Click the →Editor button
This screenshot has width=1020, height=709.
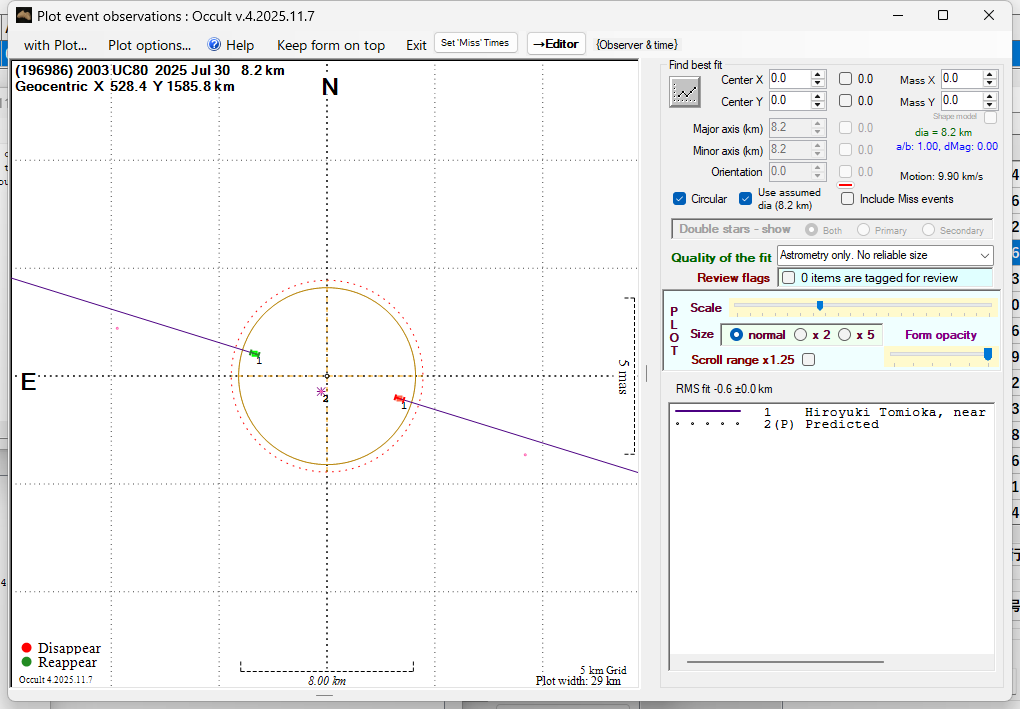pyautogui.click(x=555, y=44)
